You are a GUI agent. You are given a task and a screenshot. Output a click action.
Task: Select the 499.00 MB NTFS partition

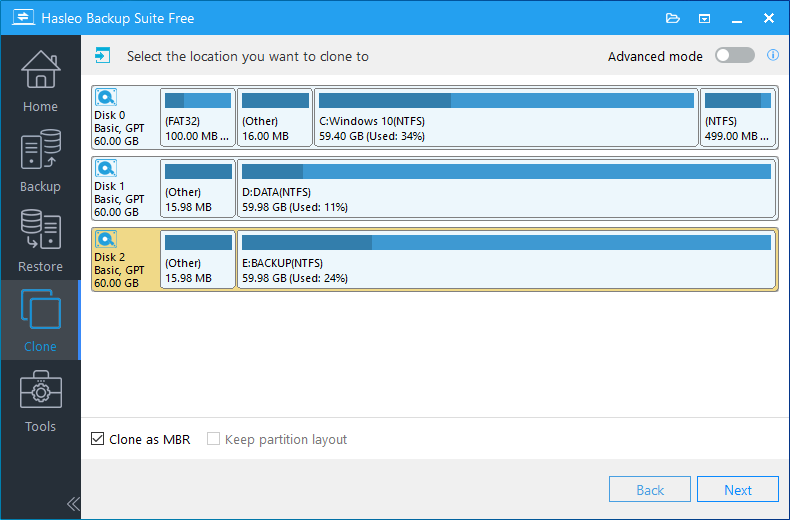tap(738, 117)
